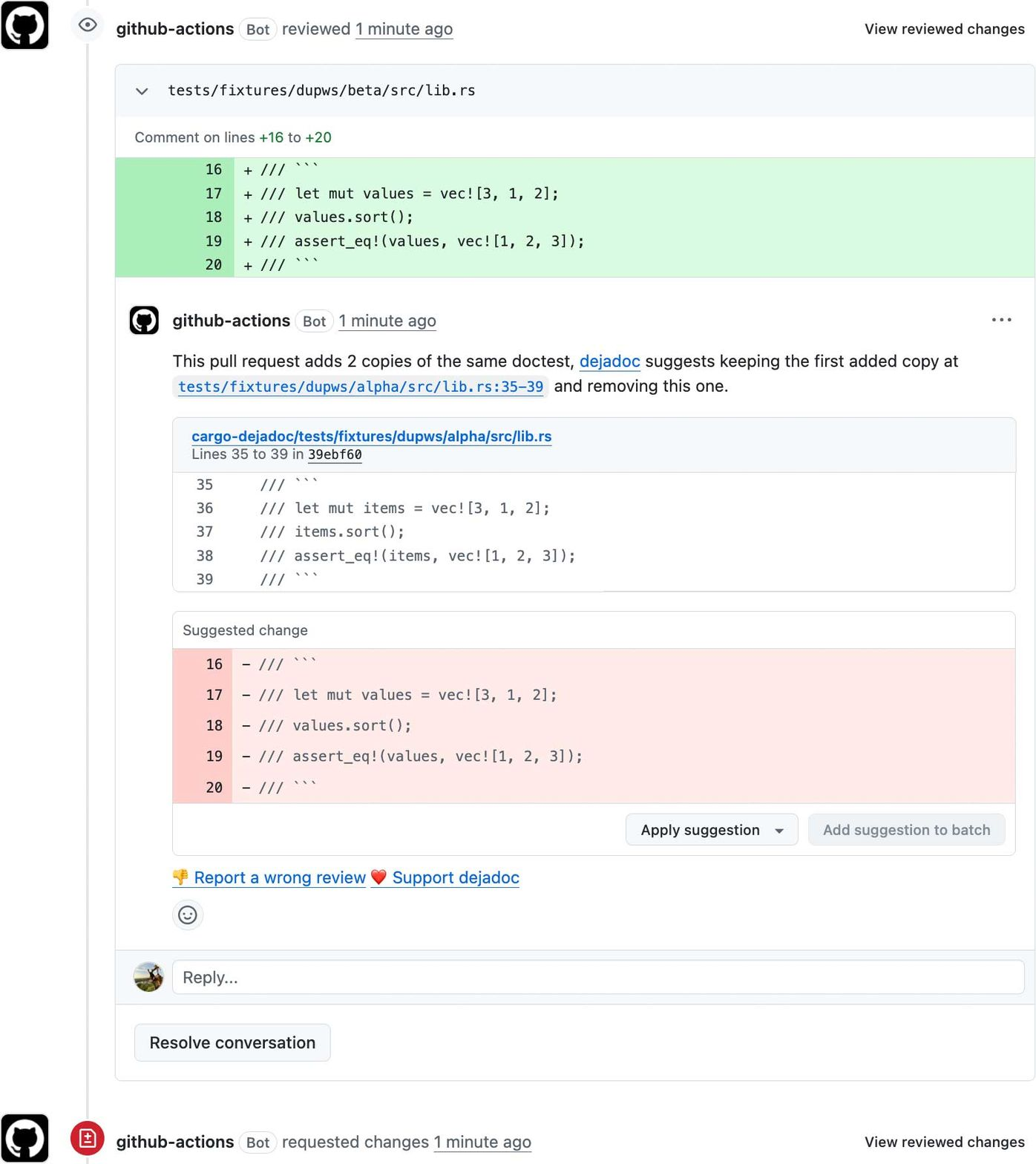The height and width of the screenshot is (1164, 1036).
Task: Select snippet line 36 'let mut items'
Action: 594,509
